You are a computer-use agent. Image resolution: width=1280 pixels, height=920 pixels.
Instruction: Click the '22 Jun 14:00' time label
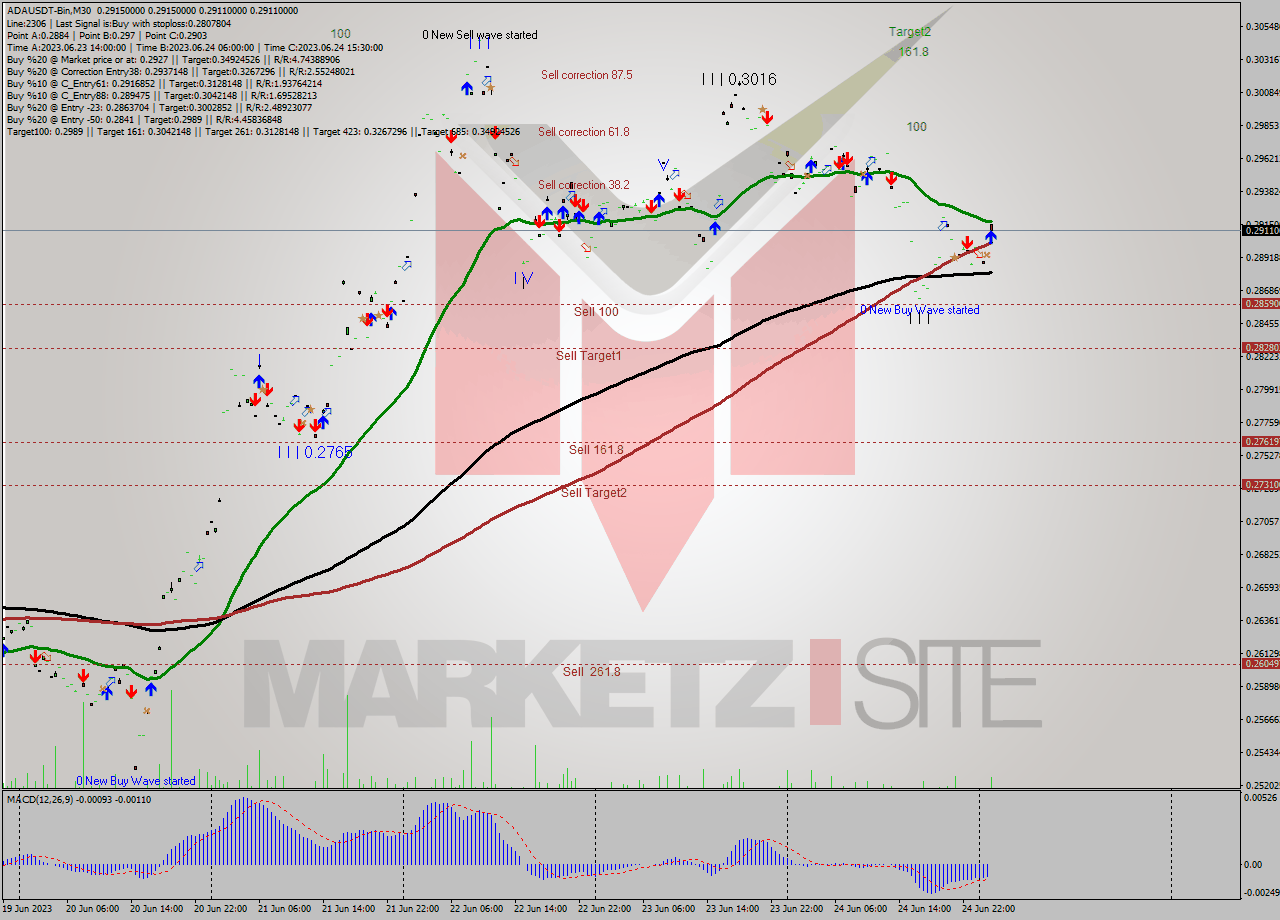pos(541,909)
